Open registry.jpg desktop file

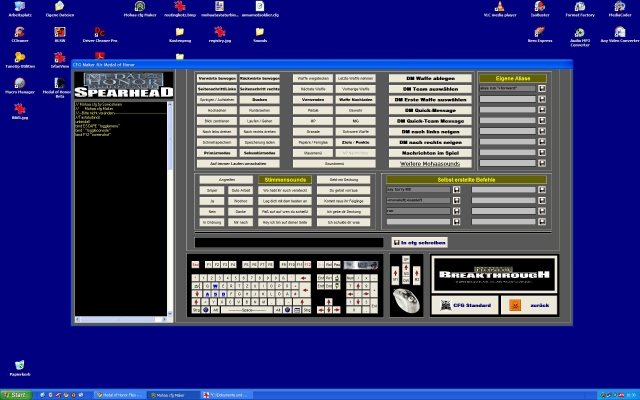(220, 35)
